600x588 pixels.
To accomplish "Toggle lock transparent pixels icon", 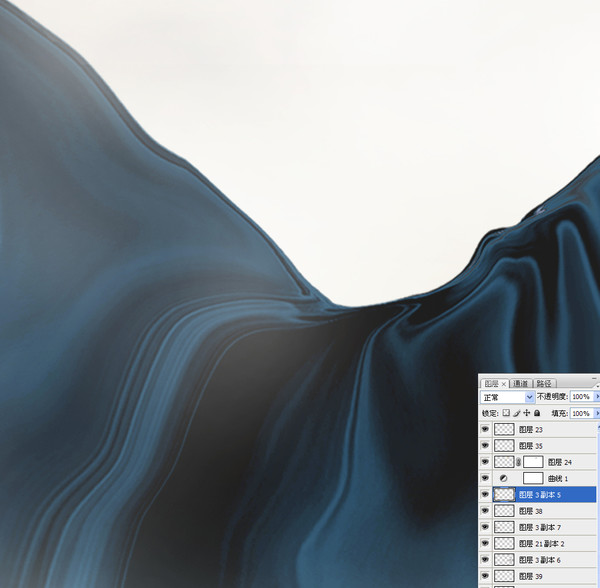I will click(506, 413).
